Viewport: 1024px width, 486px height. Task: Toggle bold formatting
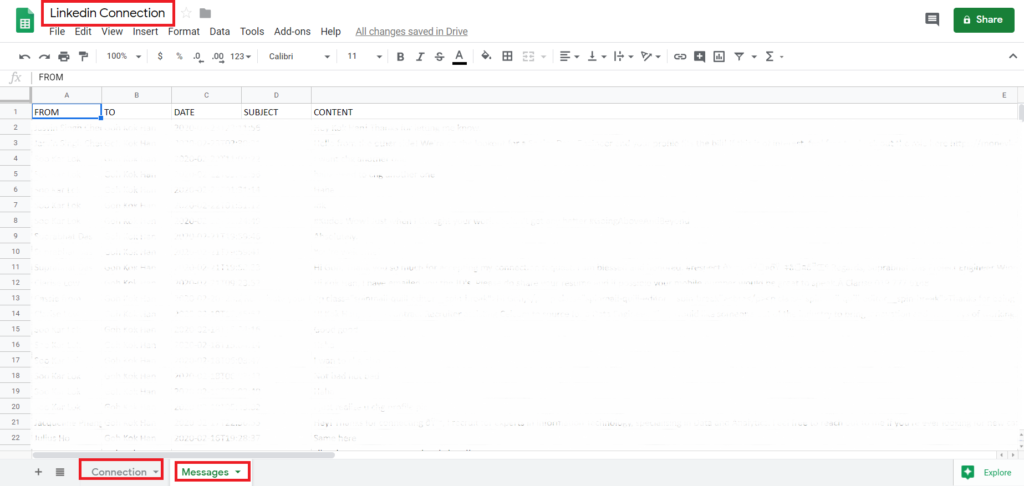[400, 56]
